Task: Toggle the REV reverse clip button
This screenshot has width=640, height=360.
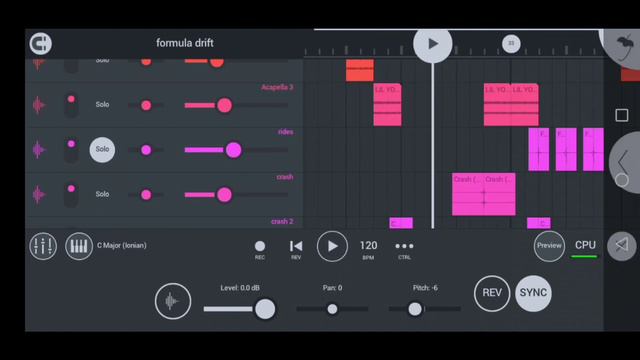Action: (492, 293)
